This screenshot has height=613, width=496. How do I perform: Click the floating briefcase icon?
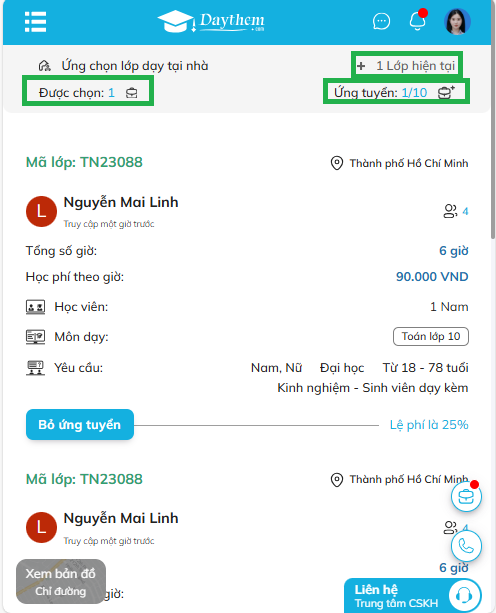coord(466,496)
